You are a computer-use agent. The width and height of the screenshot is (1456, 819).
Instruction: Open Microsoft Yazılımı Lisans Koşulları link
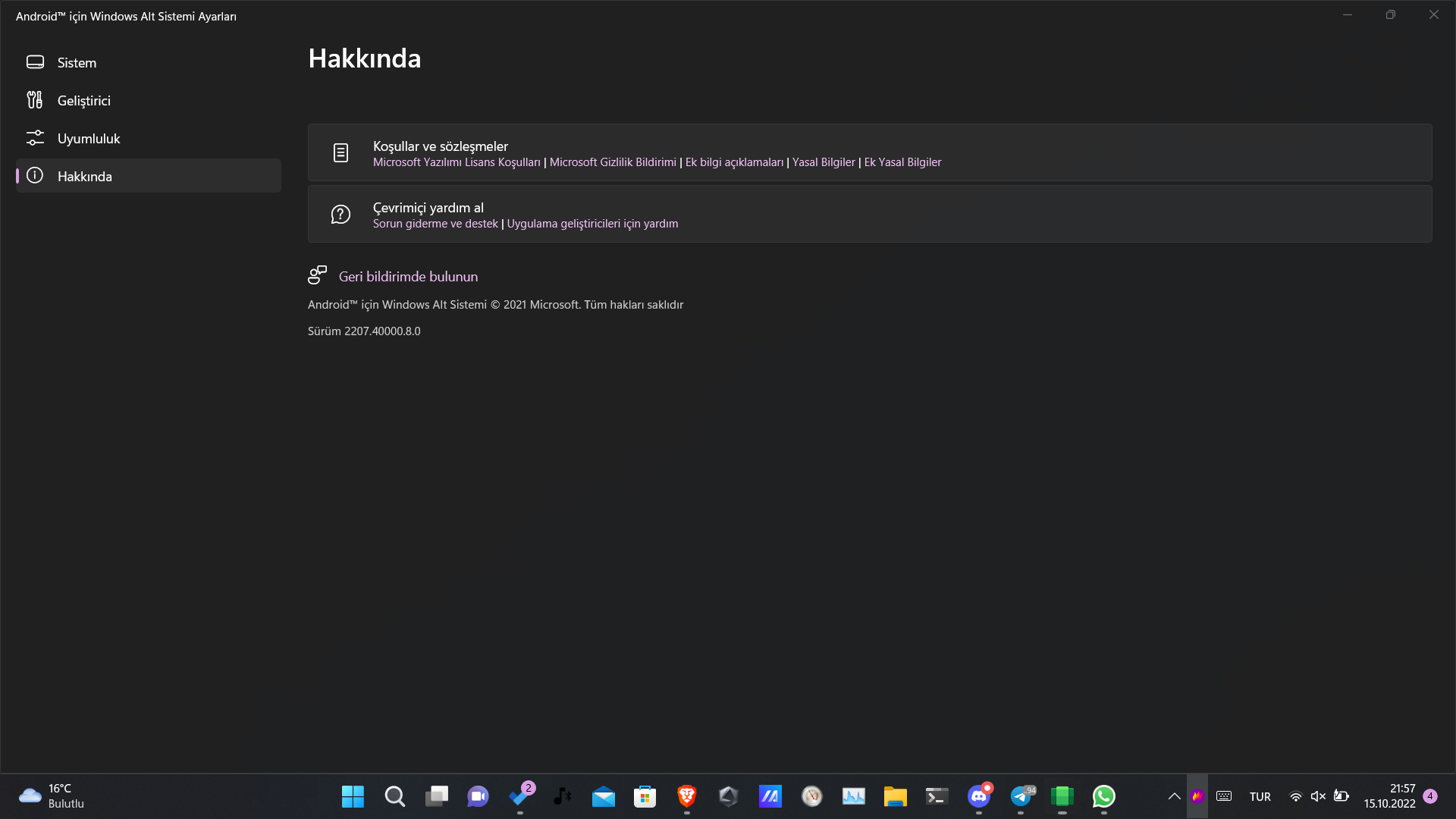(x=457, y=162)
